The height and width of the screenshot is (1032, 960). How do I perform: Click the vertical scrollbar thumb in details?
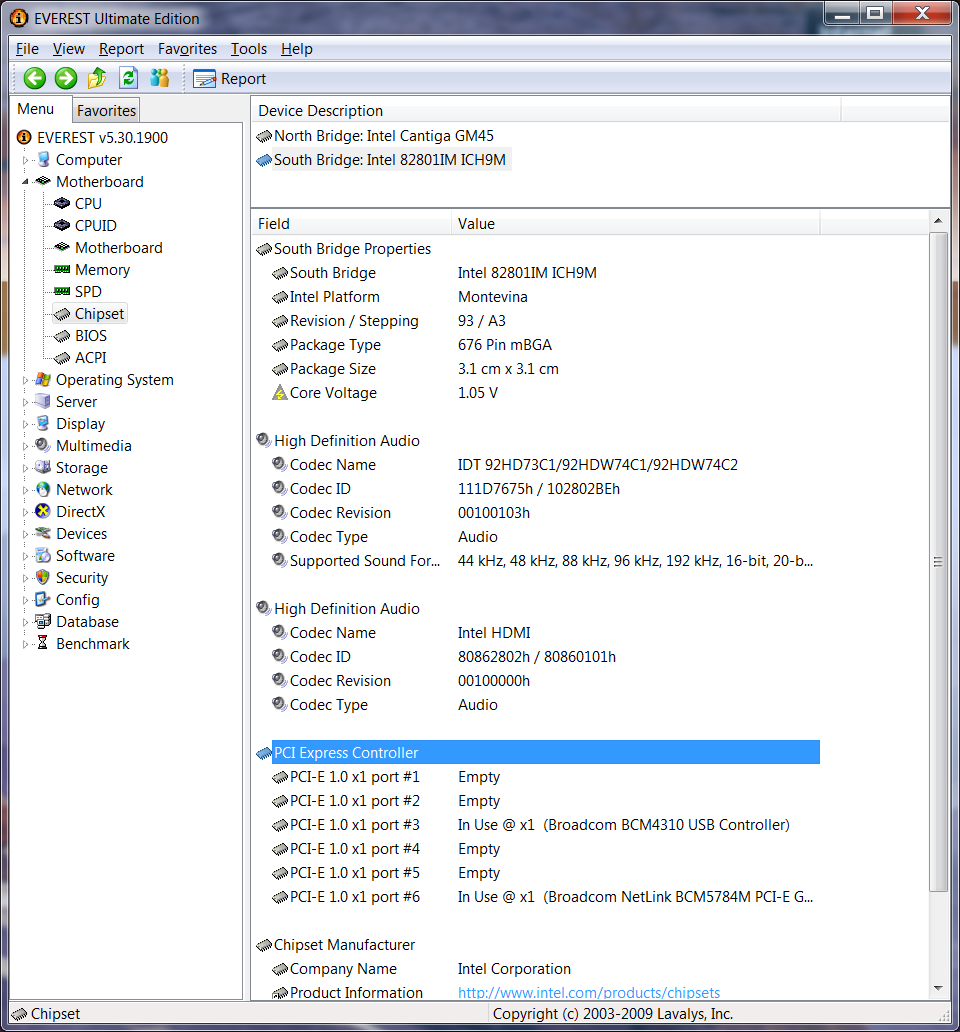[938, 561]
